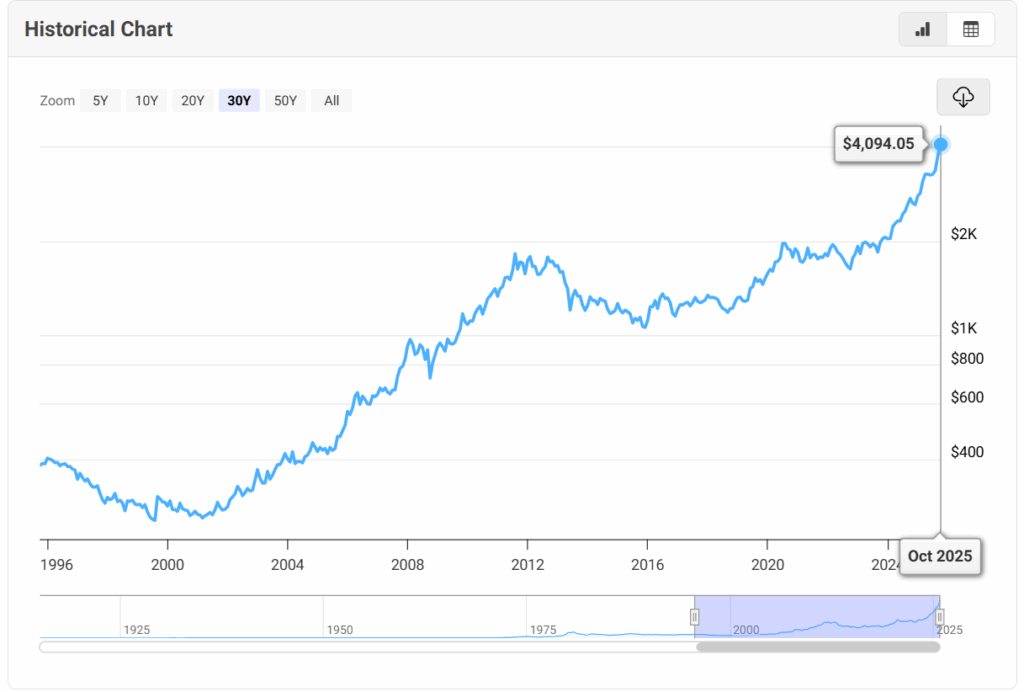Click the Oct 2025 date label
The height and width of the screenshot is (692, 1024).
(939, 556)
